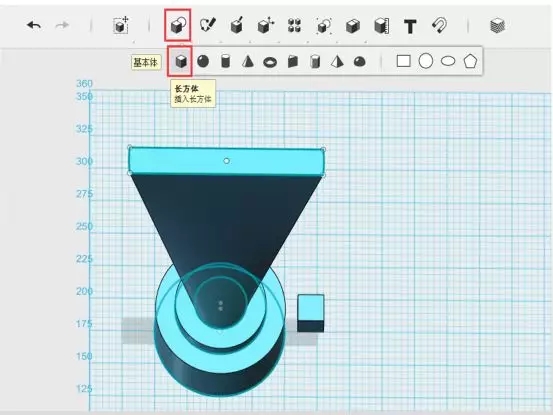Open the basic shapes tool menu
The width and height of the screenshot is (553, 415).
coord(178,25)
